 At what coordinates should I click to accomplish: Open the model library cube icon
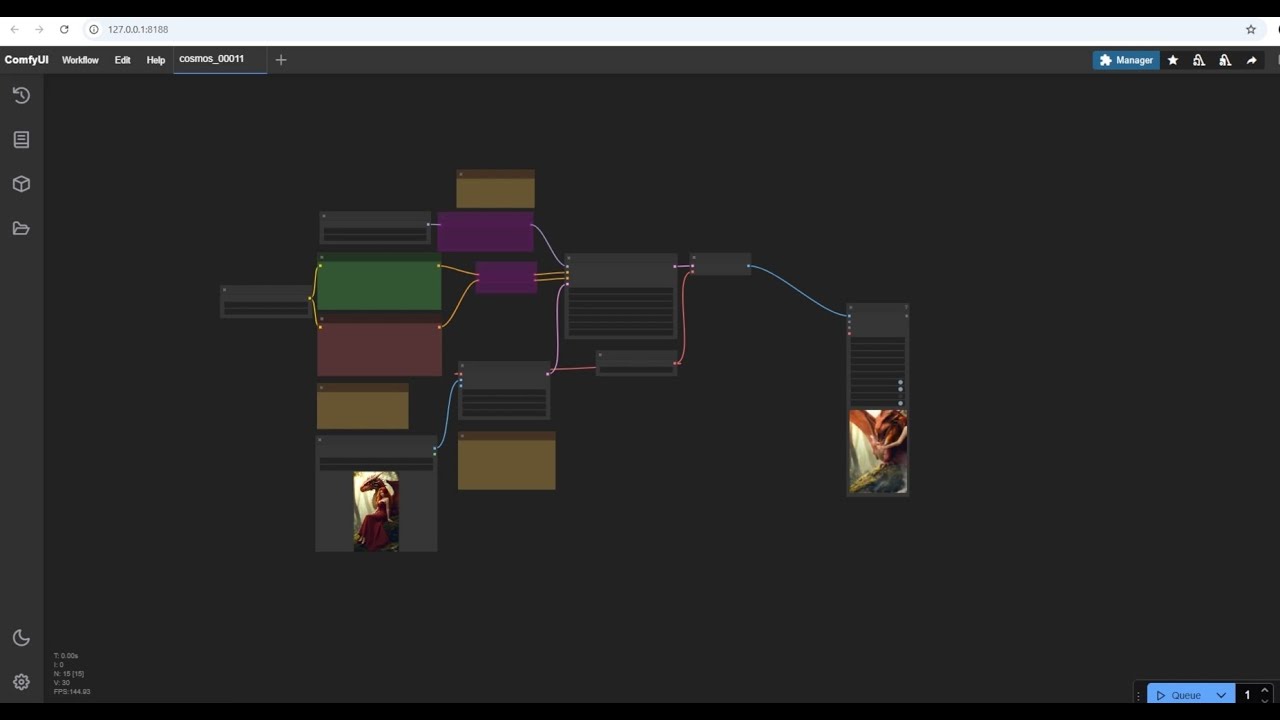pos(21,184)
